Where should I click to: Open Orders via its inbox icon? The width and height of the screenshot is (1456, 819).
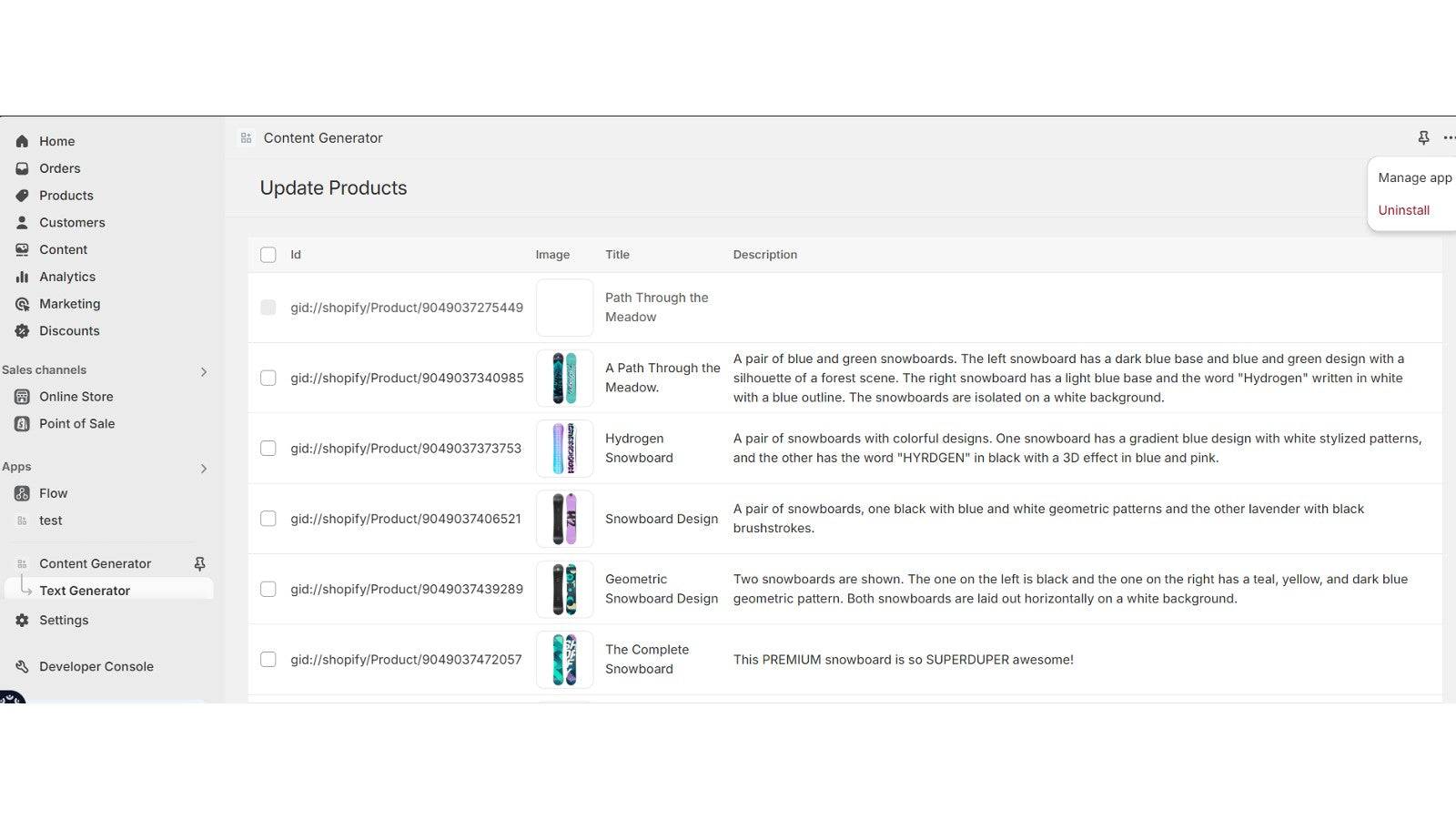click(x=22, y=168)
